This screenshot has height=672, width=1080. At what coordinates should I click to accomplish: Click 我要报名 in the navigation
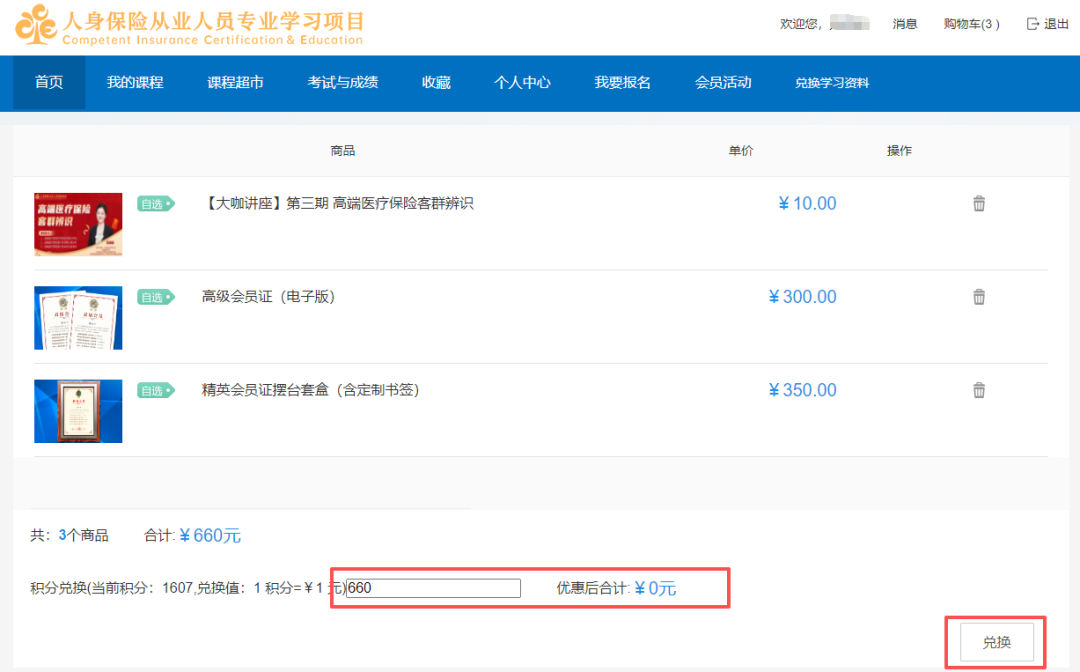(x=622, y=83)
